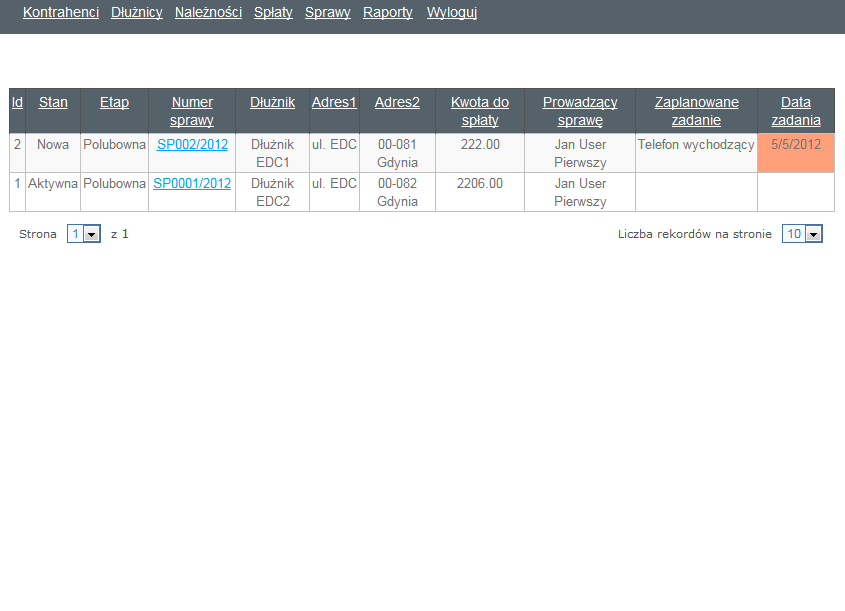
Task: Open case SP0001/2012
Action: coord(192,183)
